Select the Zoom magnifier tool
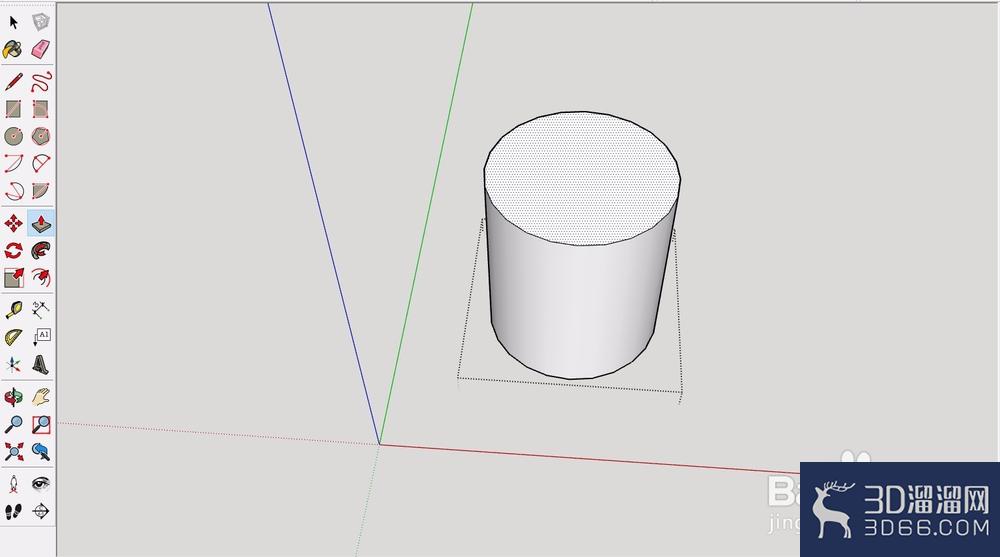This screenshot has height=557, width=1000. coord(13,424)
